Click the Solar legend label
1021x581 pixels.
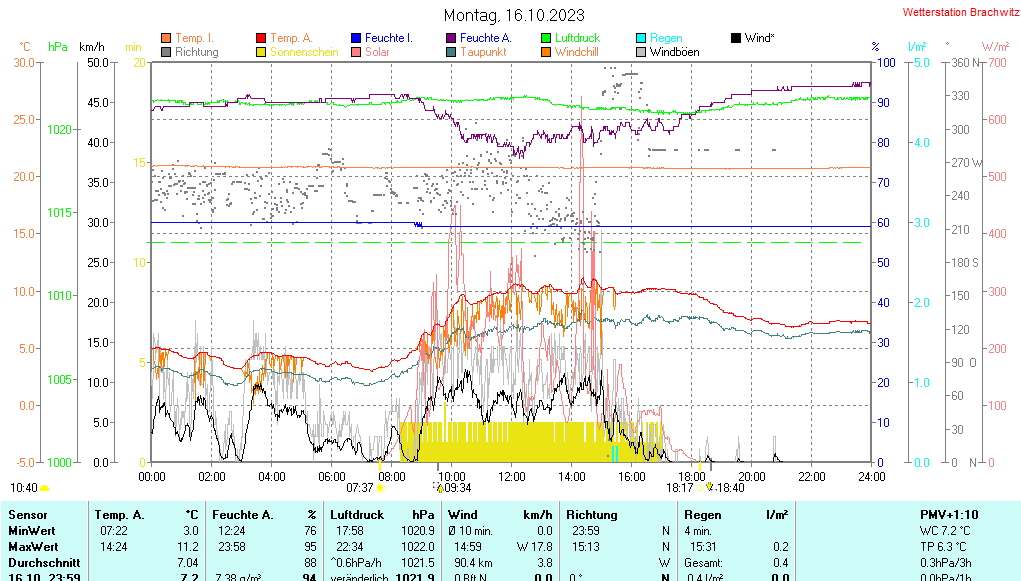tap(377, 52)
